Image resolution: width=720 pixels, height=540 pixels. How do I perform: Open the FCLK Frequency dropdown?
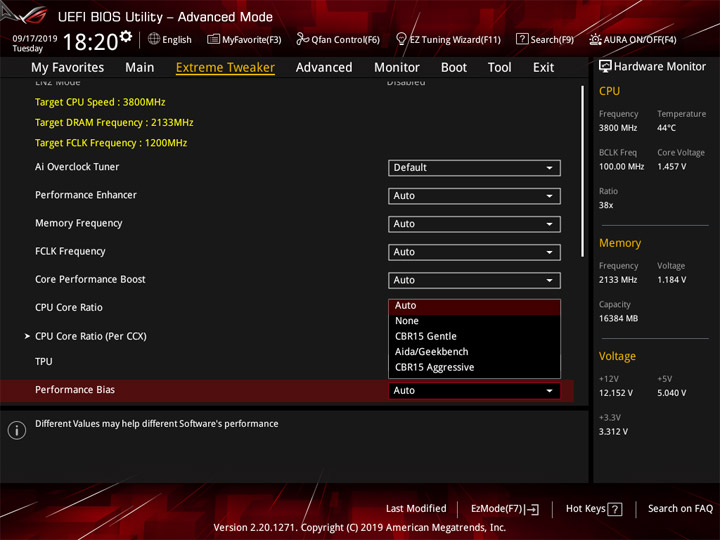474,252
